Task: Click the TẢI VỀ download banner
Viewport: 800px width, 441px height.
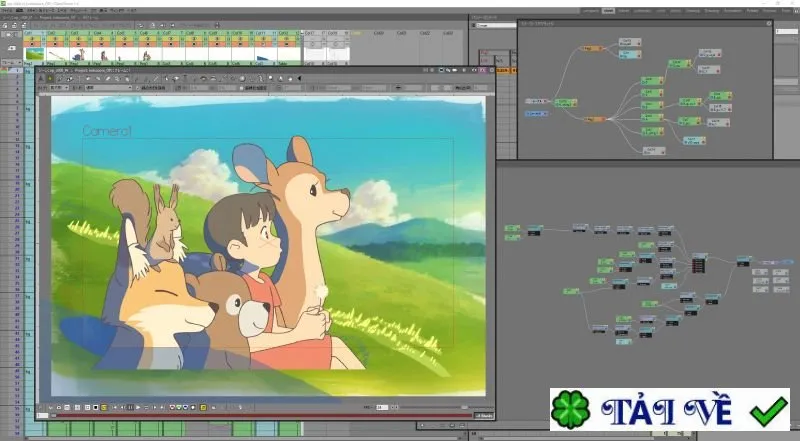Action: 669,409
